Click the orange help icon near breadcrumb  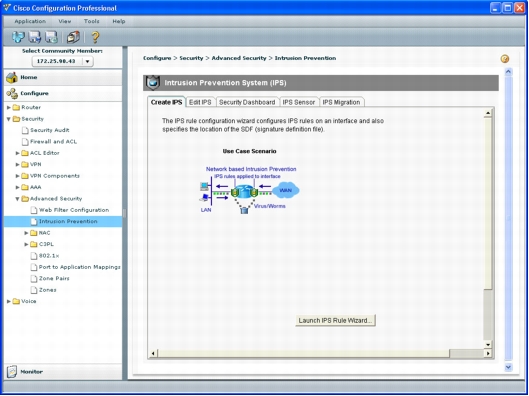click(505, 59)
